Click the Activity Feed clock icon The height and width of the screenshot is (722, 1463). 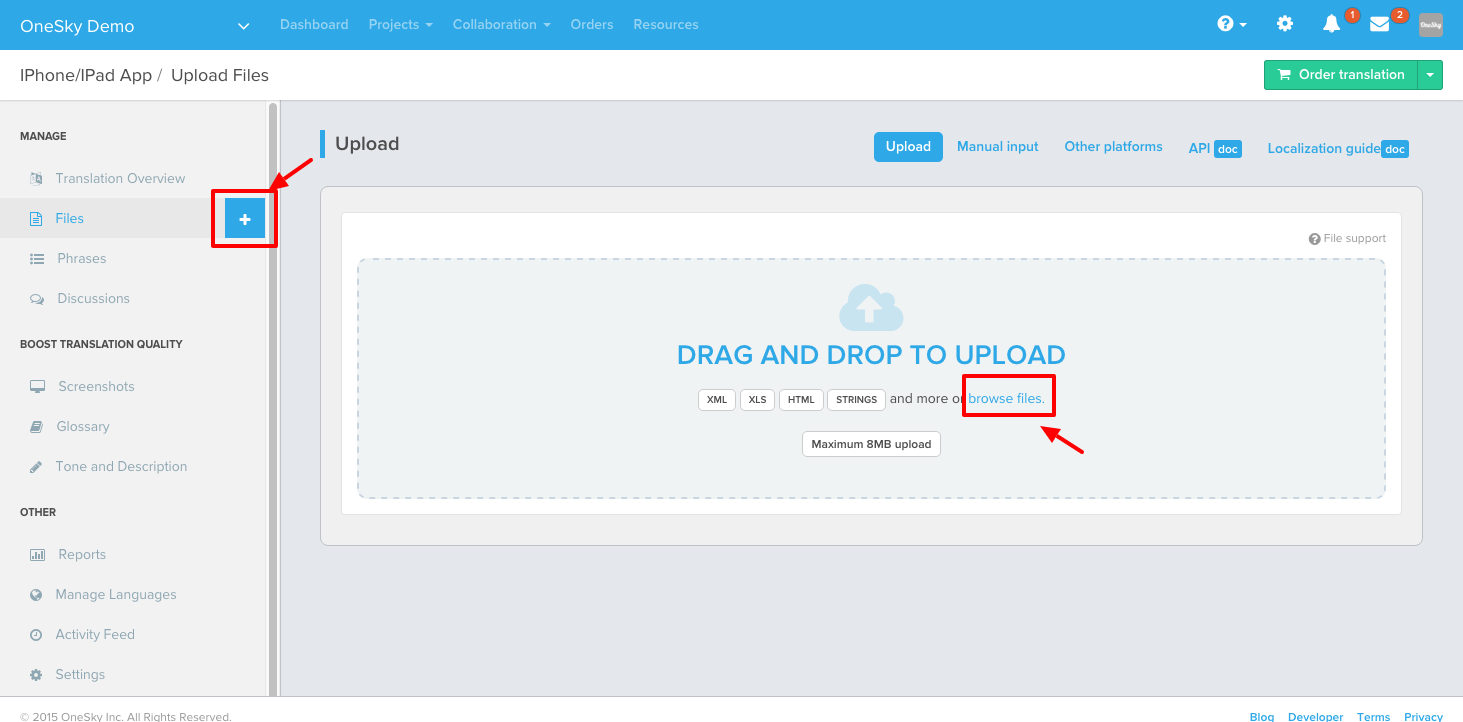pyautogui.click(x=36, y=634)
